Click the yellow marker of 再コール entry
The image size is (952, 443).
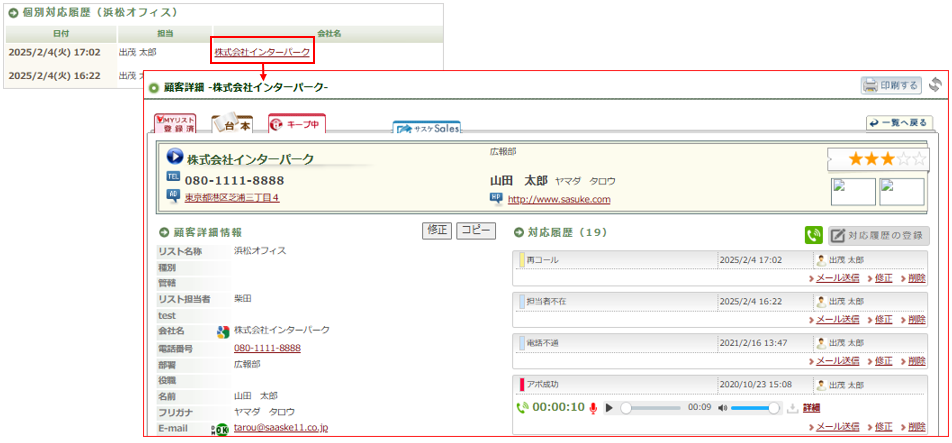coord(522,260)
